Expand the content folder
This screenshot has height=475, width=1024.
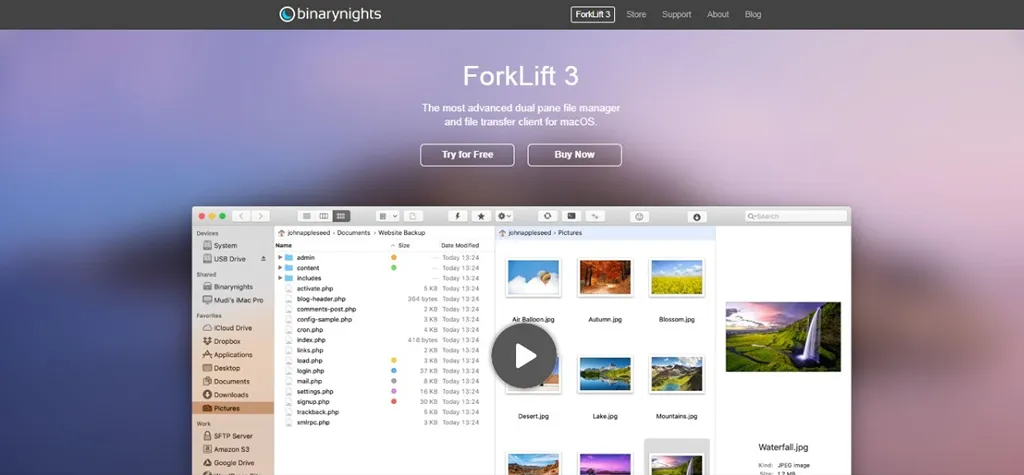[280, 268]
